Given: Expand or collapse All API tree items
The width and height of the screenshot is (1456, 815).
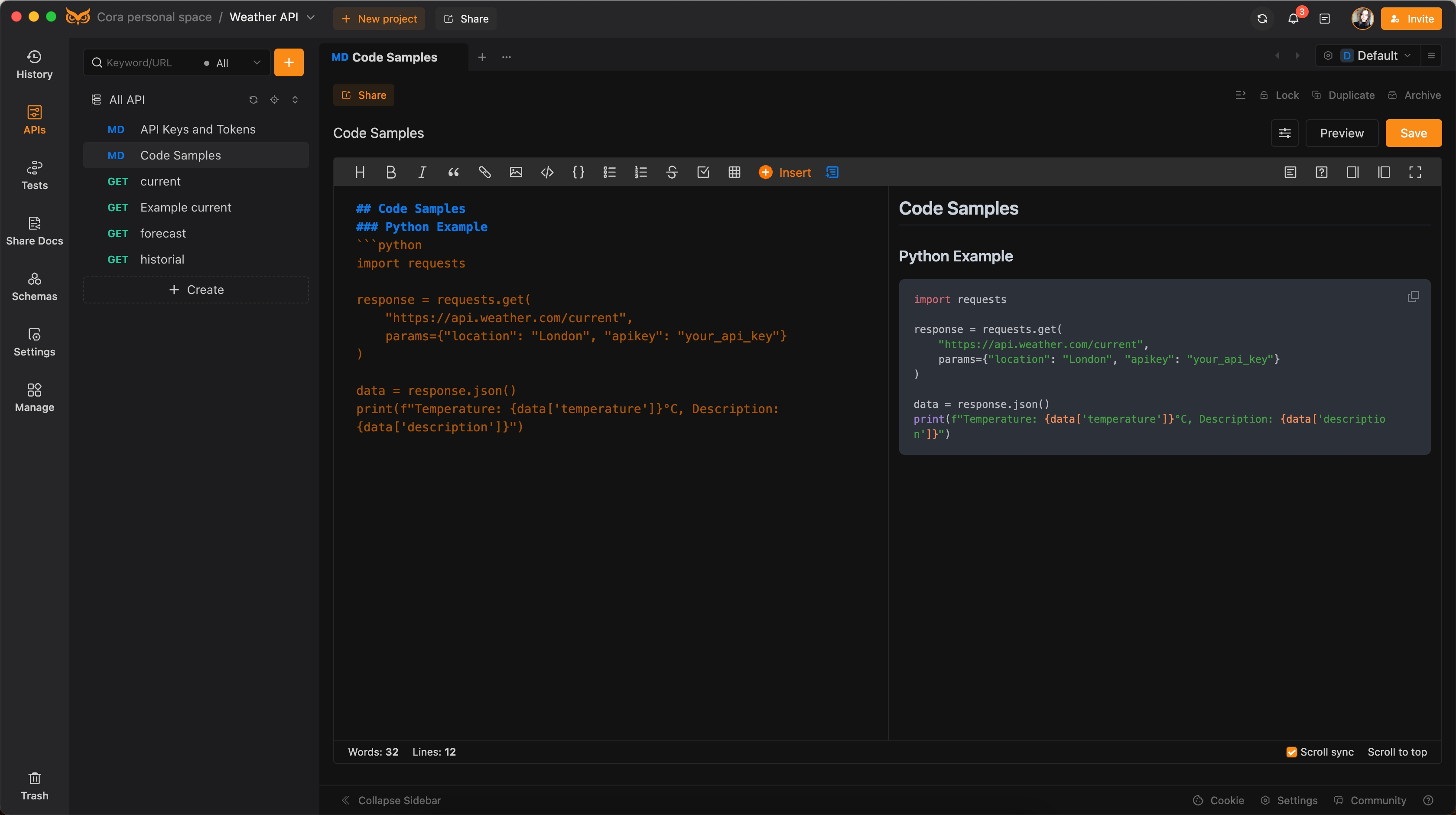Looking at the screenshot, I should pyautogui.click(x=295, y=100).
